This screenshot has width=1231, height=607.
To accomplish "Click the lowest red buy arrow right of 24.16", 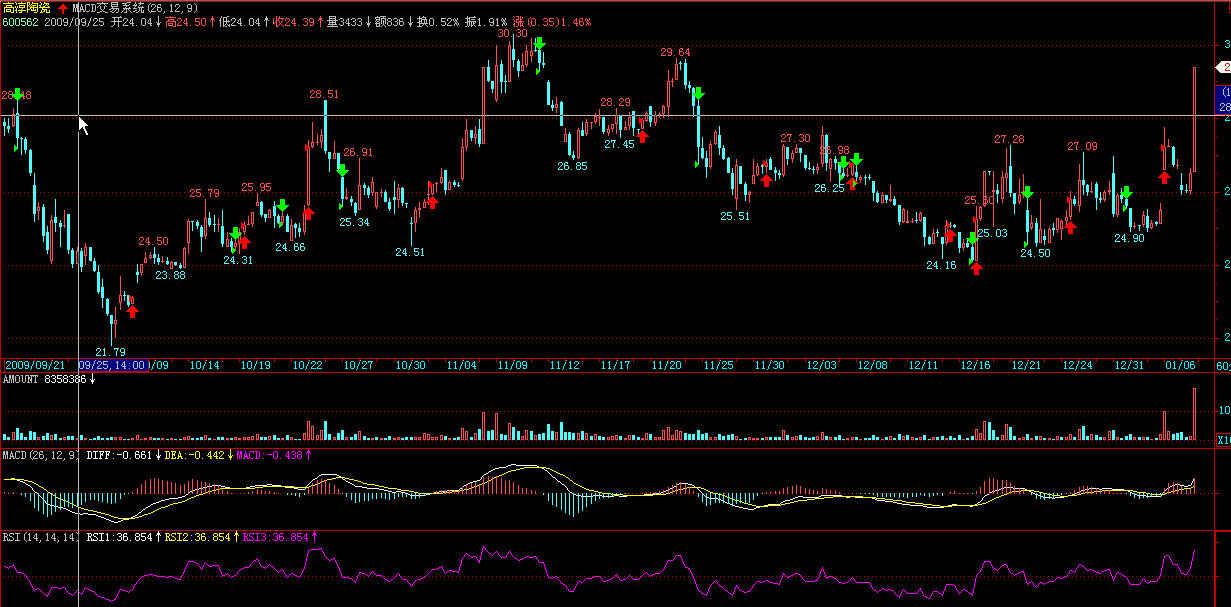I will pyautogui.click(x=976, y=268).
